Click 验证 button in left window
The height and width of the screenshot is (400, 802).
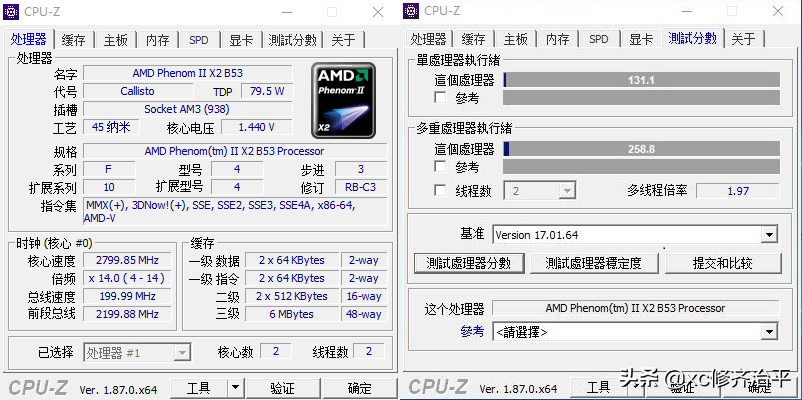coord(282,388)
